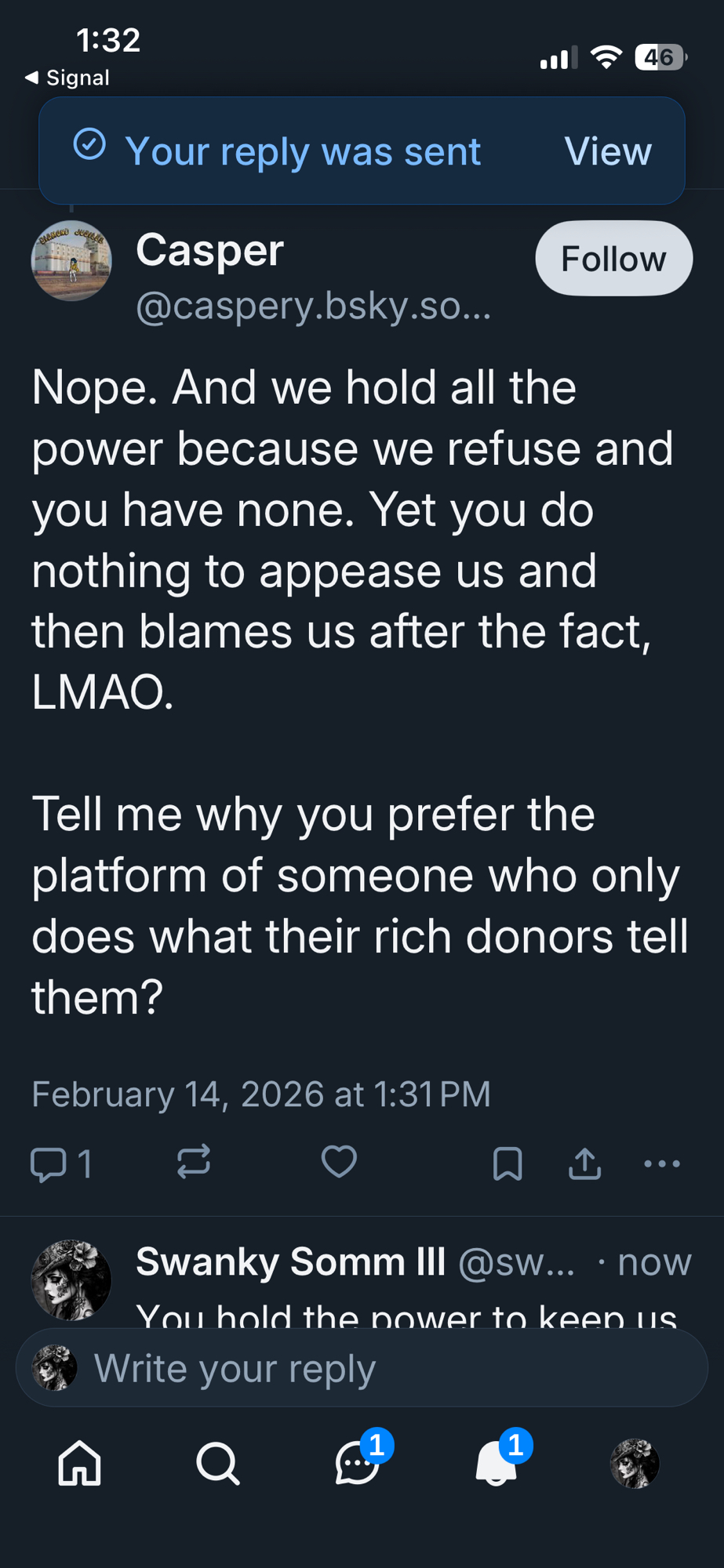Like Casper's post with the heart icon
Viewport: 724px width, 1568px height.
(339, 1162)
